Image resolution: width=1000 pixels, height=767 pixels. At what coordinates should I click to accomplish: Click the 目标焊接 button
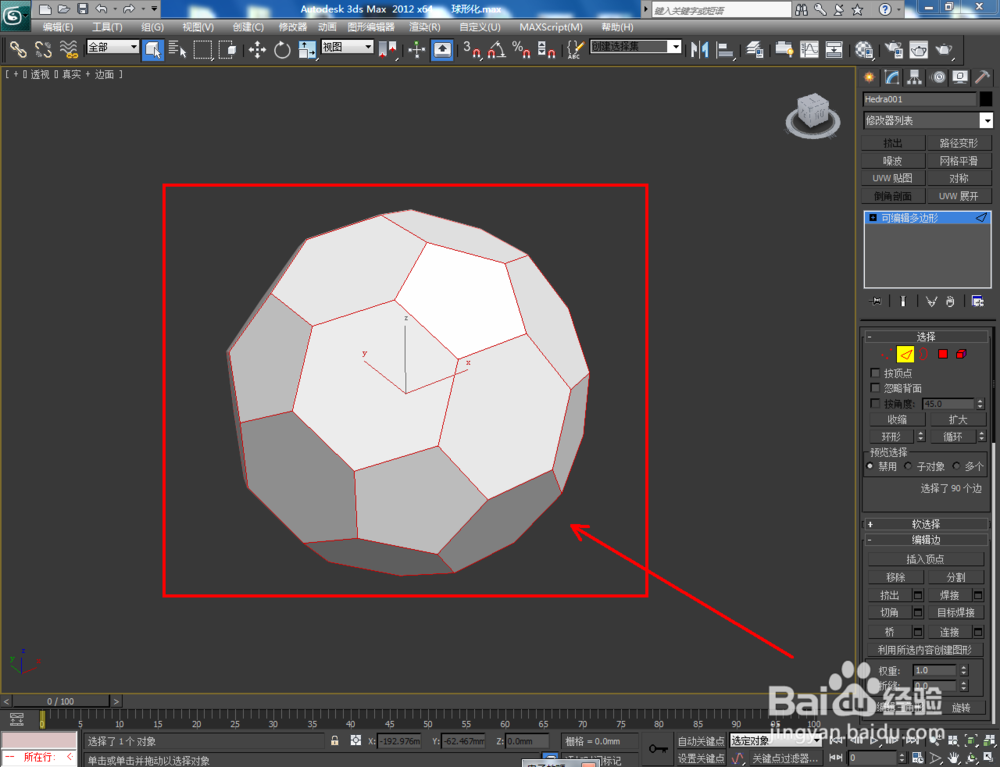point(955,613)
